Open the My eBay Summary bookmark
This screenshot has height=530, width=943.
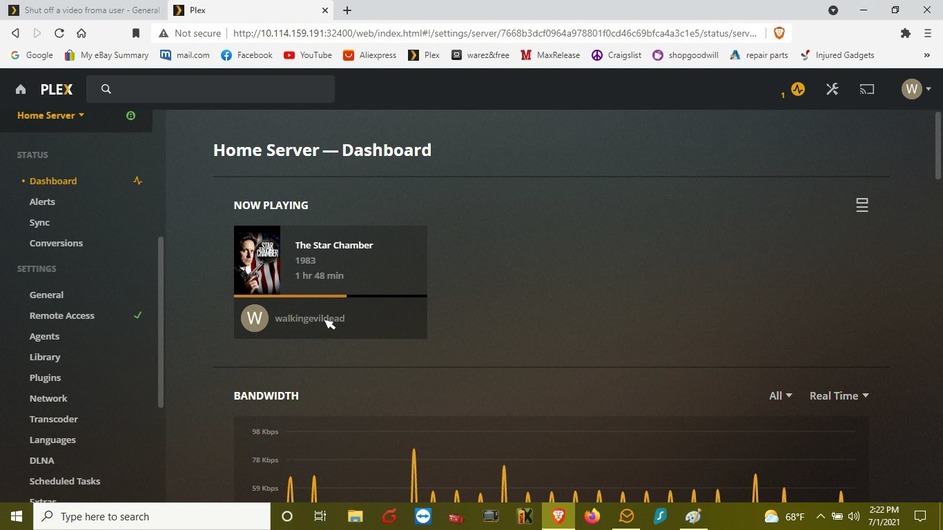click(x=106, y=55)
